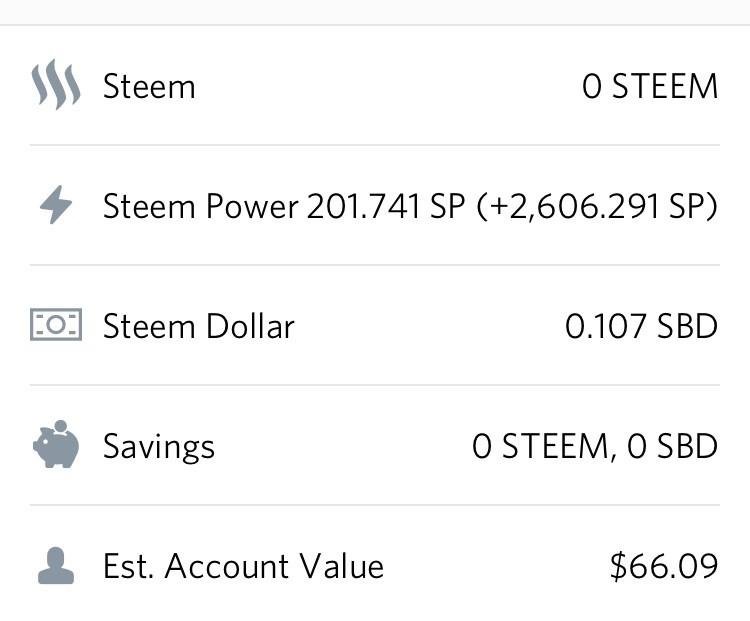Click the account value person icon
Image resolution: width=750 pixels, height=621 pixels.
(56, 566)
